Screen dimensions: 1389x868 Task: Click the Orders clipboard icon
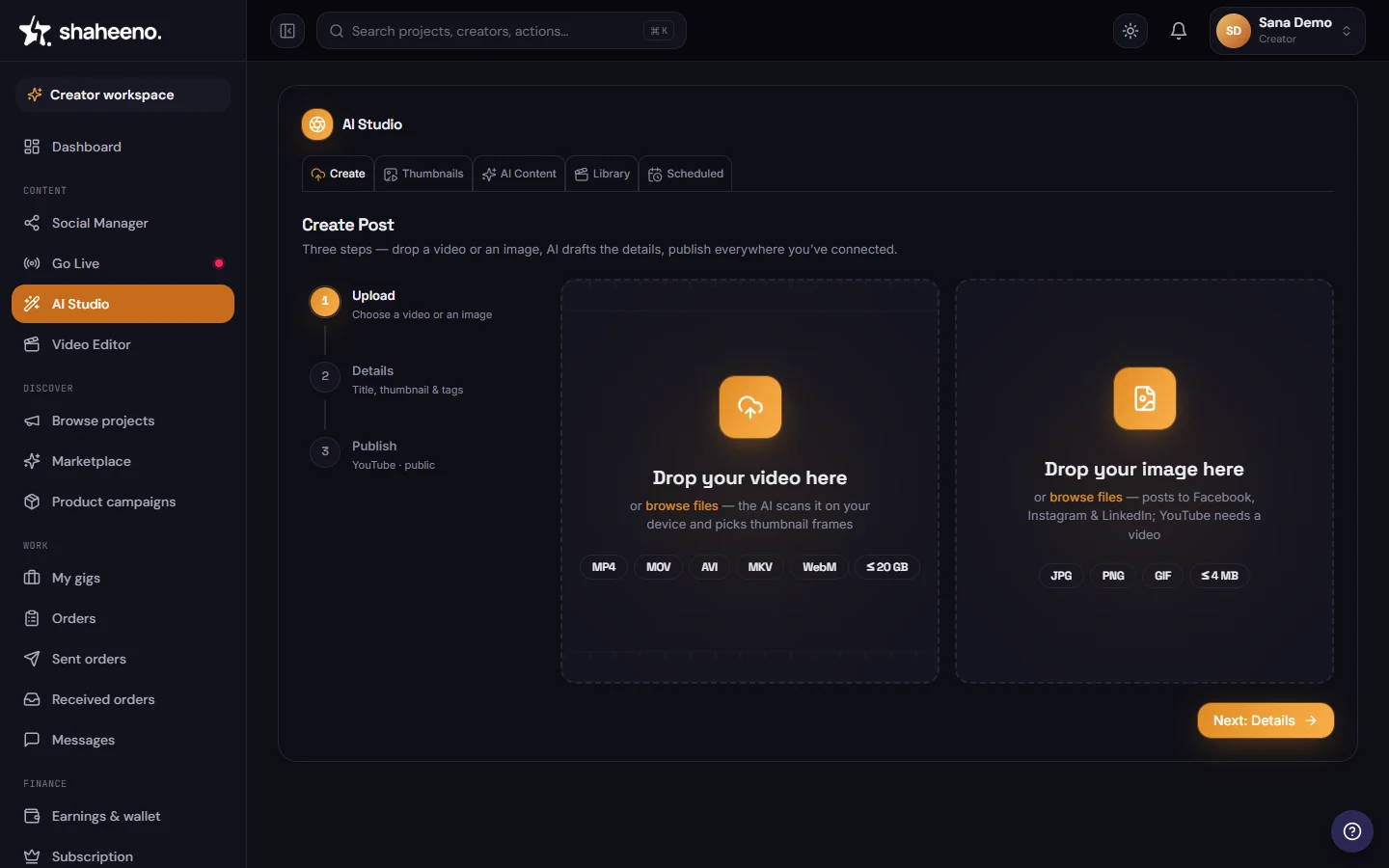coord(32,618)
